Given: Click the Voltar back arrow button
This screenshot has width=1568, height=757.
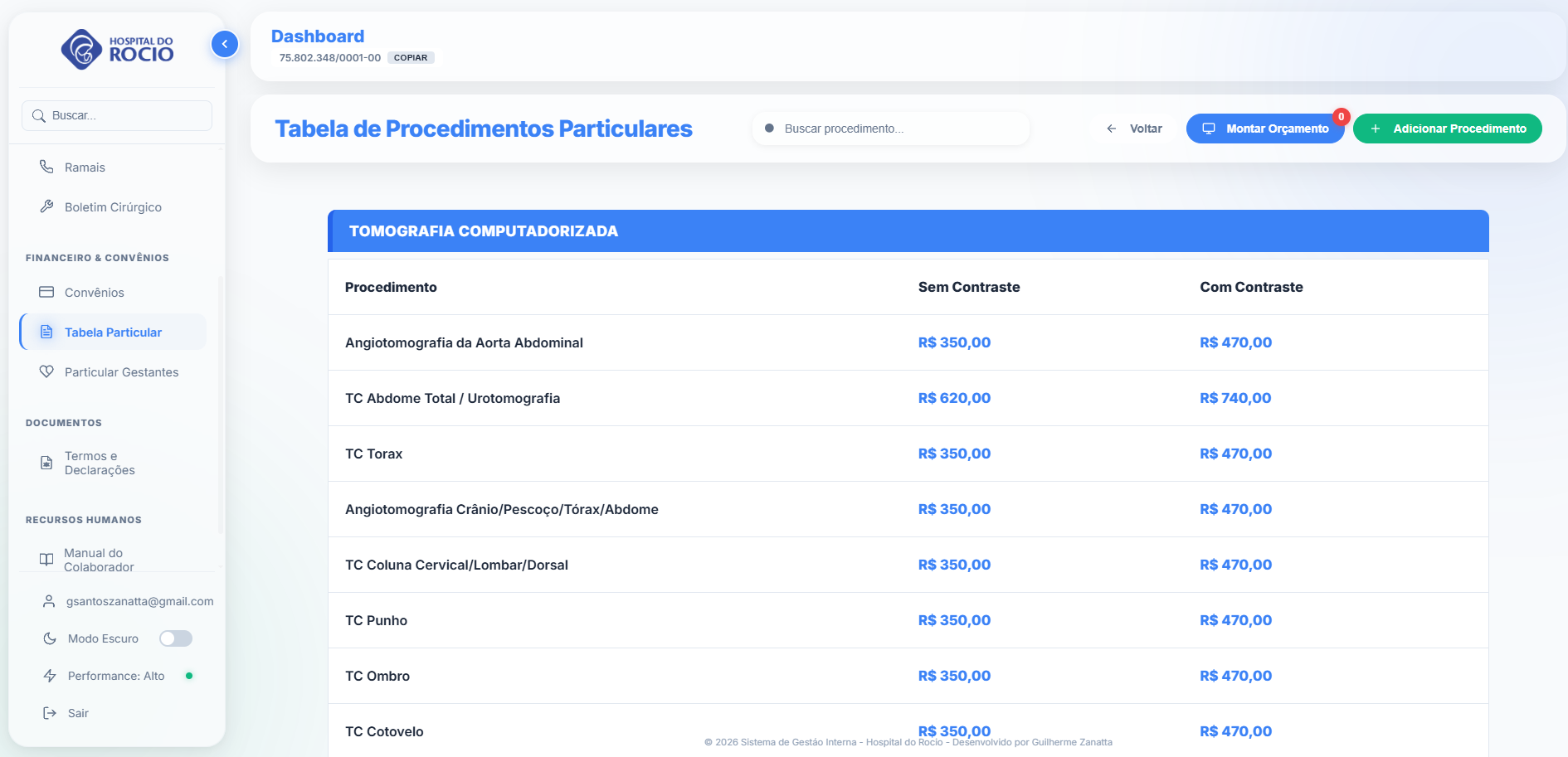Looking at the screenshot, I should [x=1134, y=129].
